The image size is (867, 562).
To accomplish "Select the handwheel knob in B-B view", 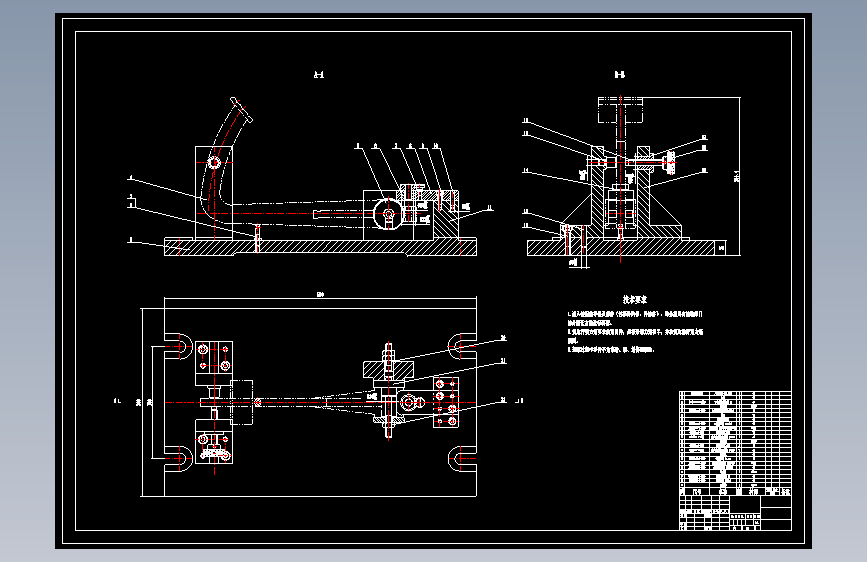I will [670, 162].
